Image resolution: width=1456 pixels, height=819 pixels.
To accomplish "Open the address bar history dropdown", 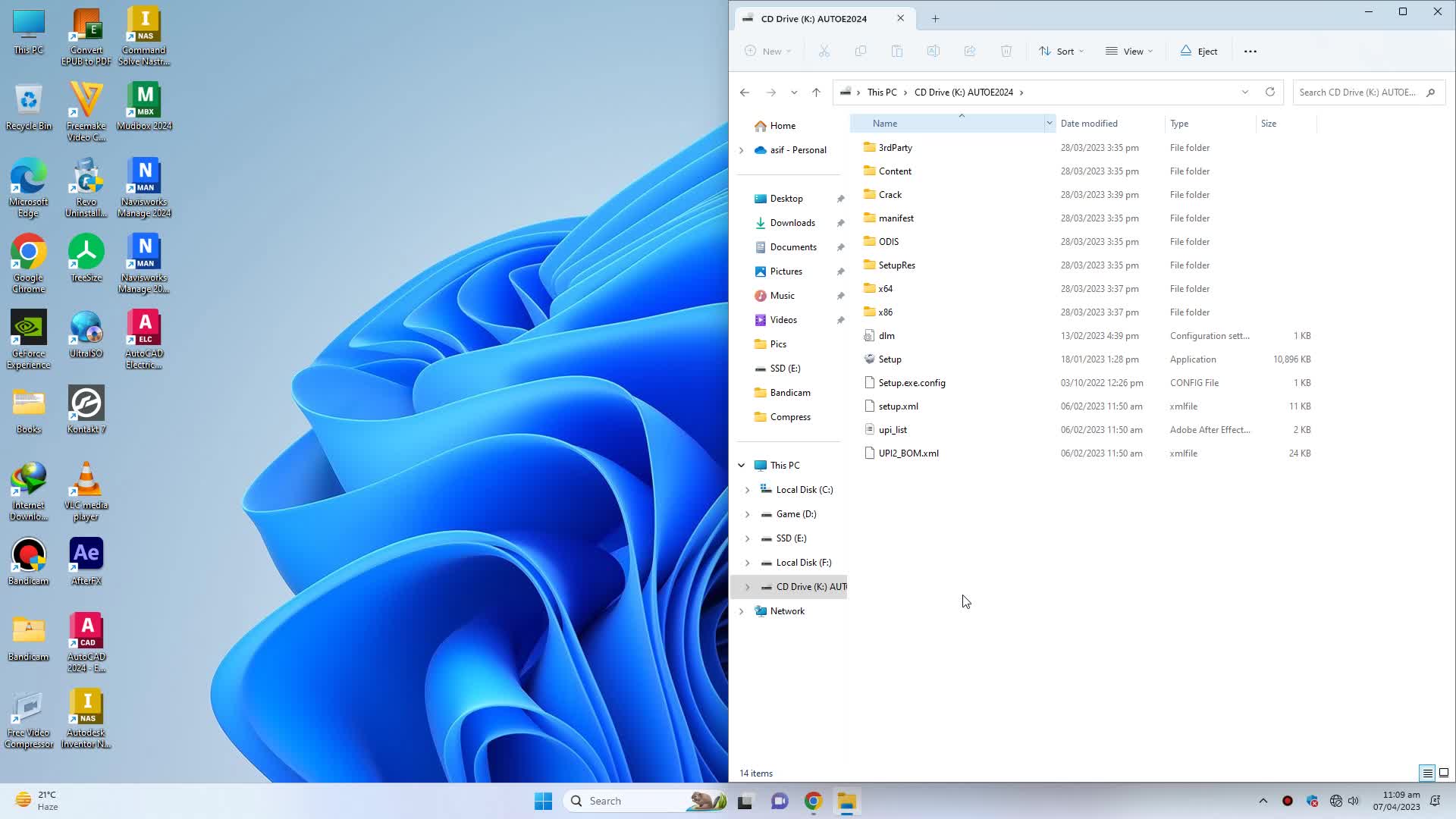I will click(1244, 92).
